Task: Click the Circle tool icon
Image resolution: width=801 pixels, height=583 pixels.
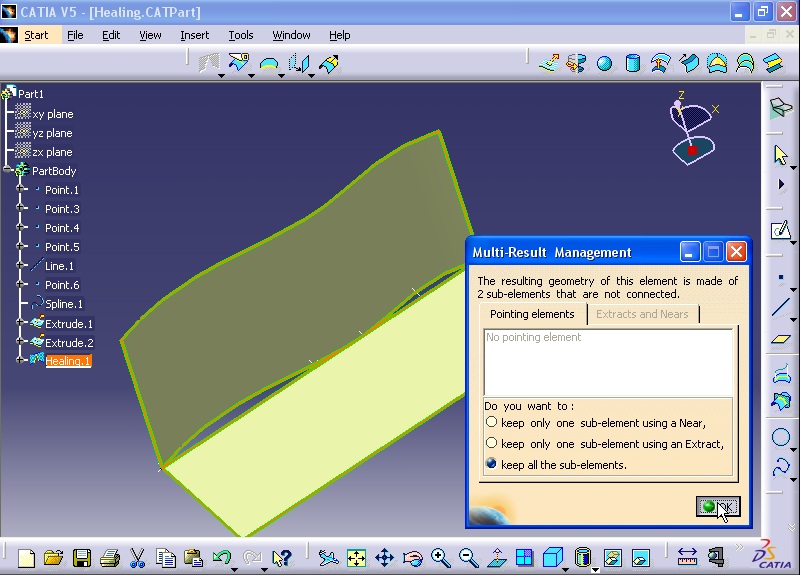Action: 781,437
